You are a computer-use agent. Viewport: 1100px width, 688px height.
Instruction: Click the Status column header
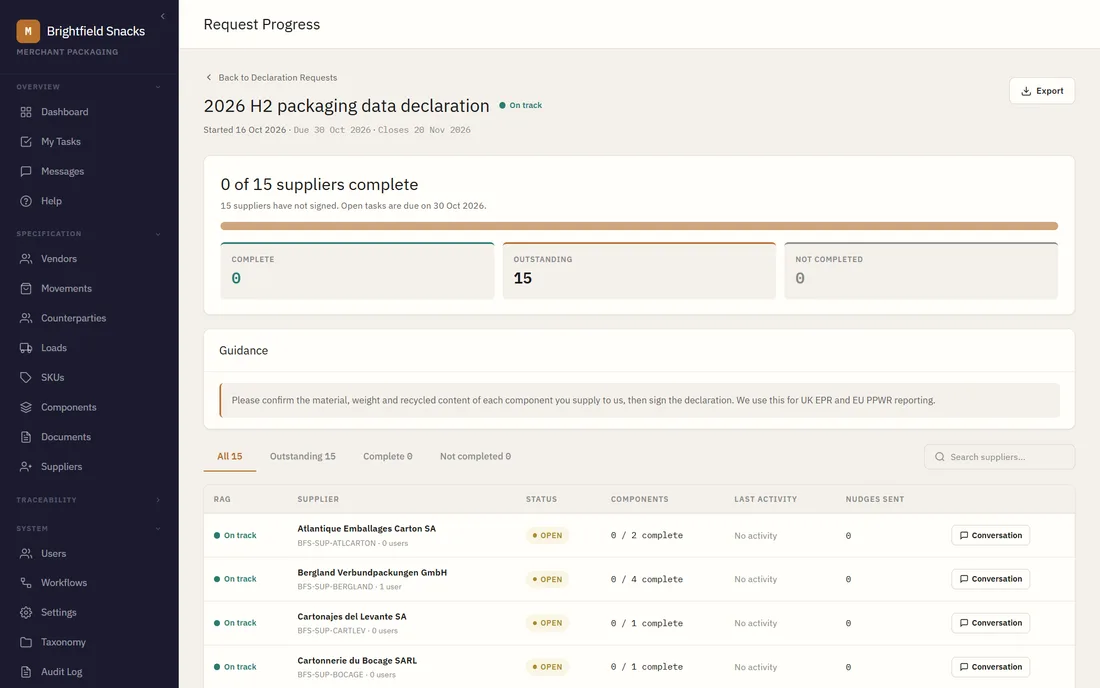(x=541, y=499)
